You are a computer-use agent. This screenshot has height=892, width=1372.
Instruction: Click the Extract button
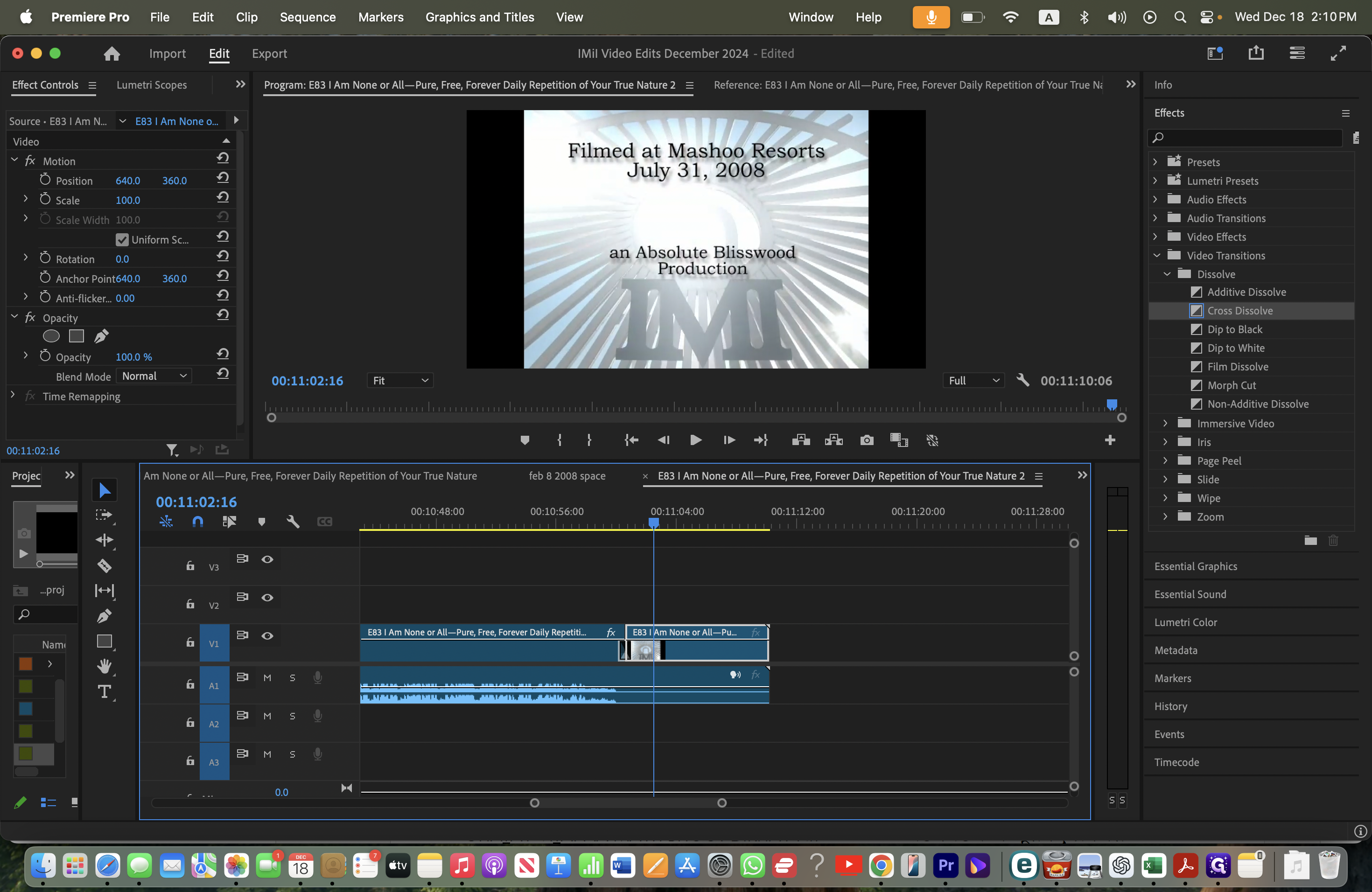[833, 440]
